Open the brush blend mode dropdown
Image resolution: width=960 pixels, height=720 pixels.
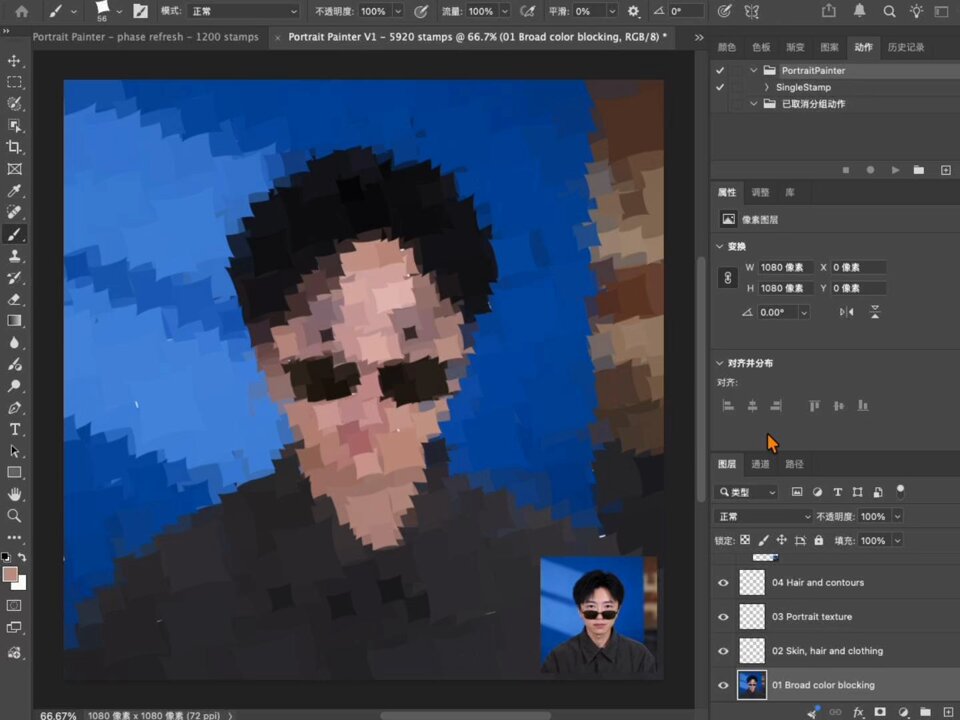point(244,11)
